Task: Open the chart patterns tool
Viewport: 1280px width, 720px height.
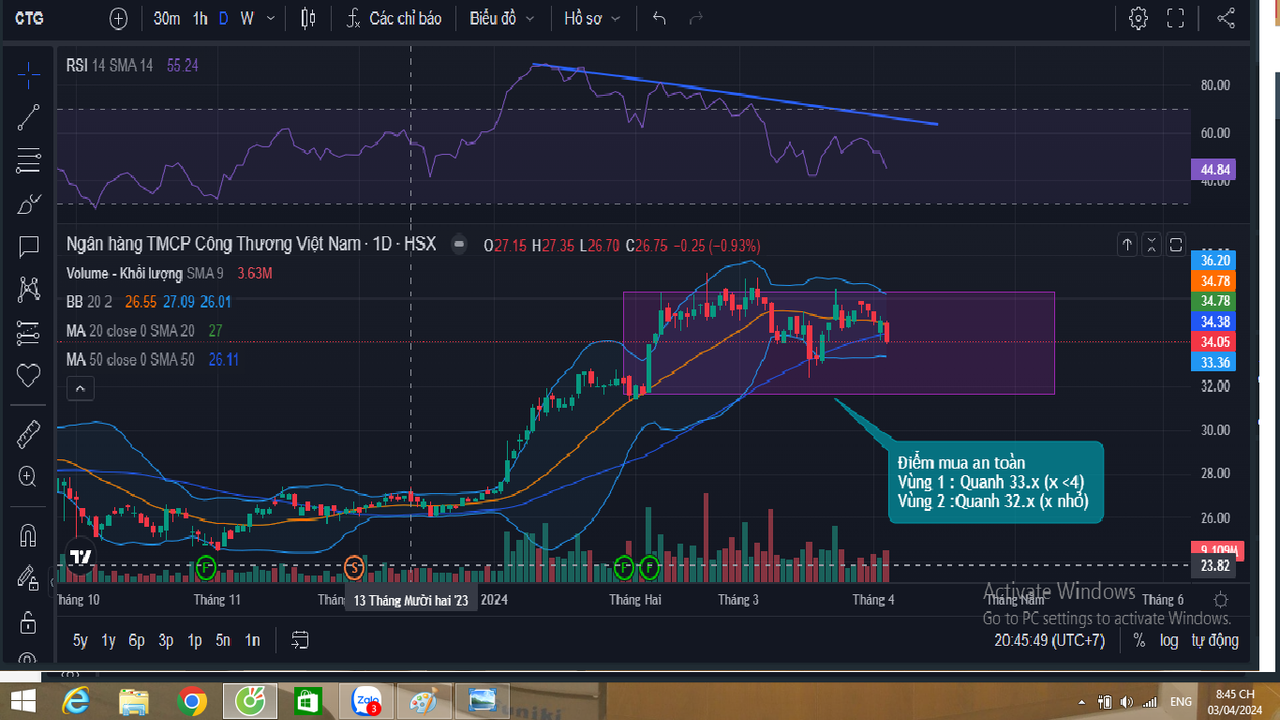Action: click(29, 289)
